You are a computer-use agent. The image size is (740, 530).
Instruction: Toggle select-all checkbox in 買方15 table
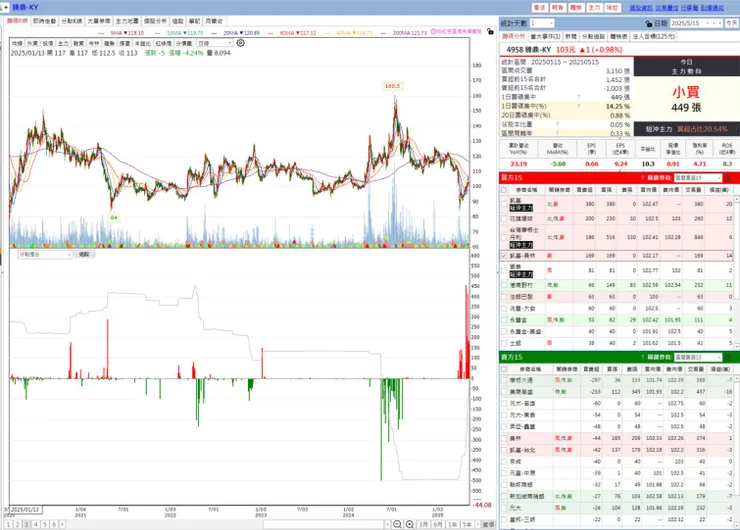coord(504,190)
